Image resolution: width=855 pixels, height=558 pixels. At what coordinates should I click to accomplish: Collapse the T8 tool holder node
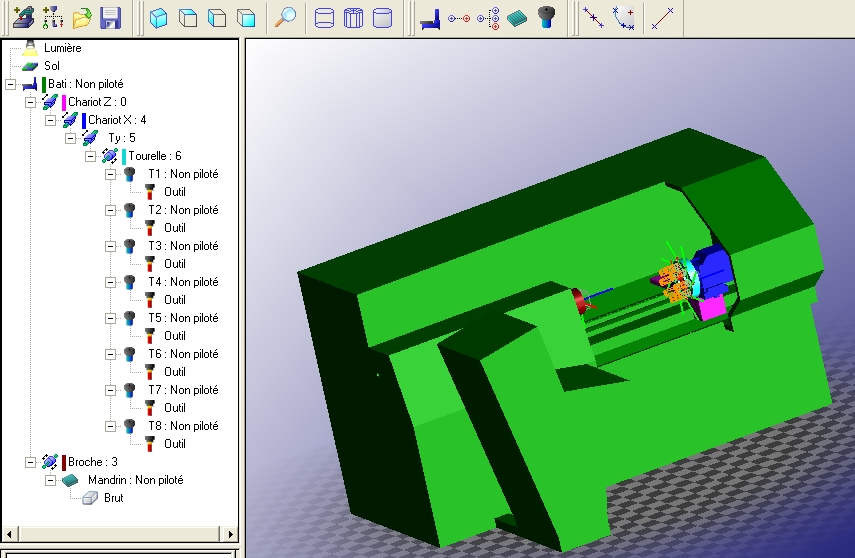click(x=111, y=426)
